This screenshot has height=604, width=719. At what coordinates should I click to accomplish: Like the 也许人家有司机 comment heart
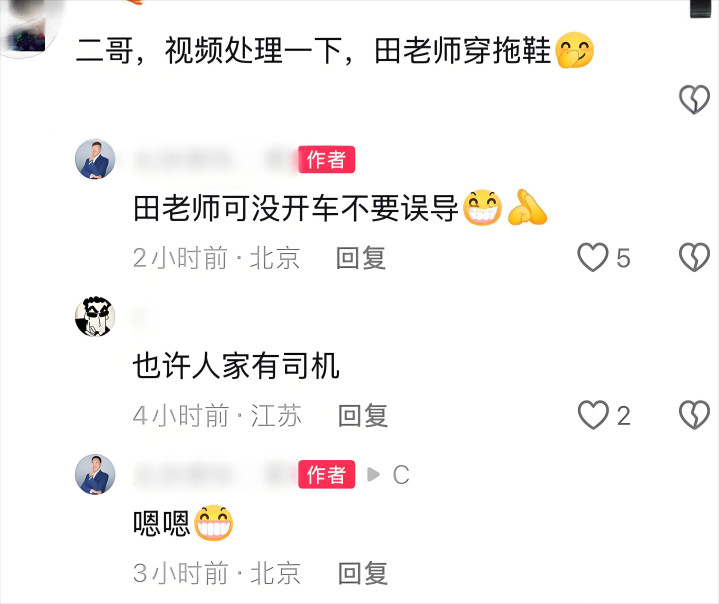tap(592, 415)
